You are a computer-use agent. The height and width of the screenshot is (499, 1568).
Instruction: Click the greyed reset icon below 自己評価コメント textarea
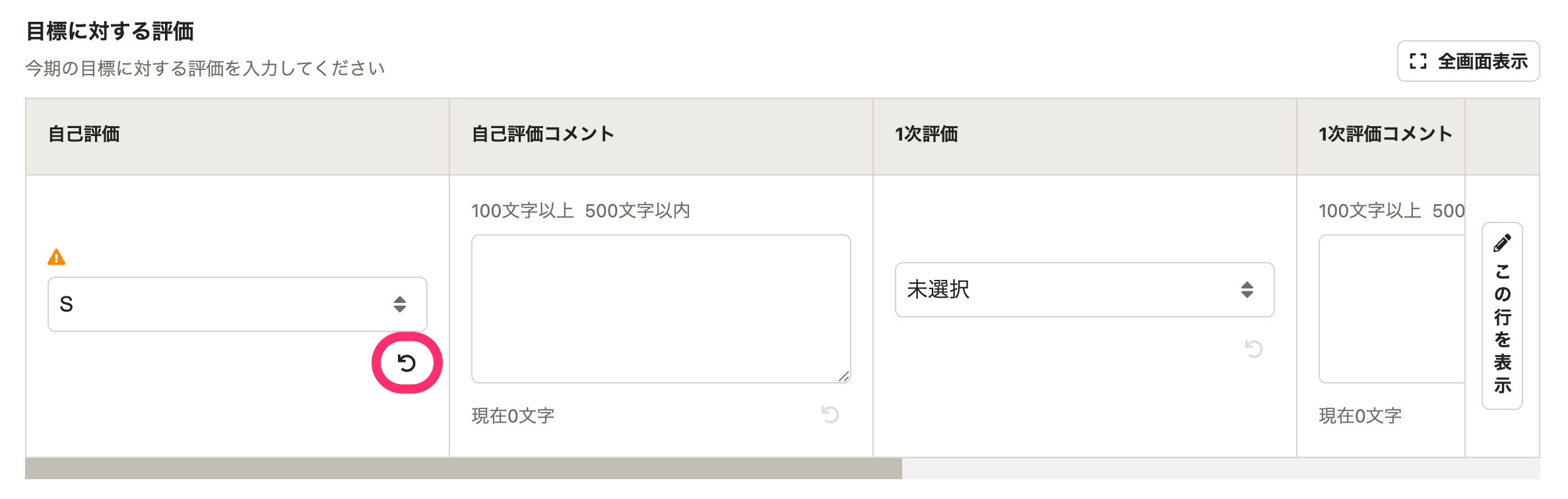point(830,415)
